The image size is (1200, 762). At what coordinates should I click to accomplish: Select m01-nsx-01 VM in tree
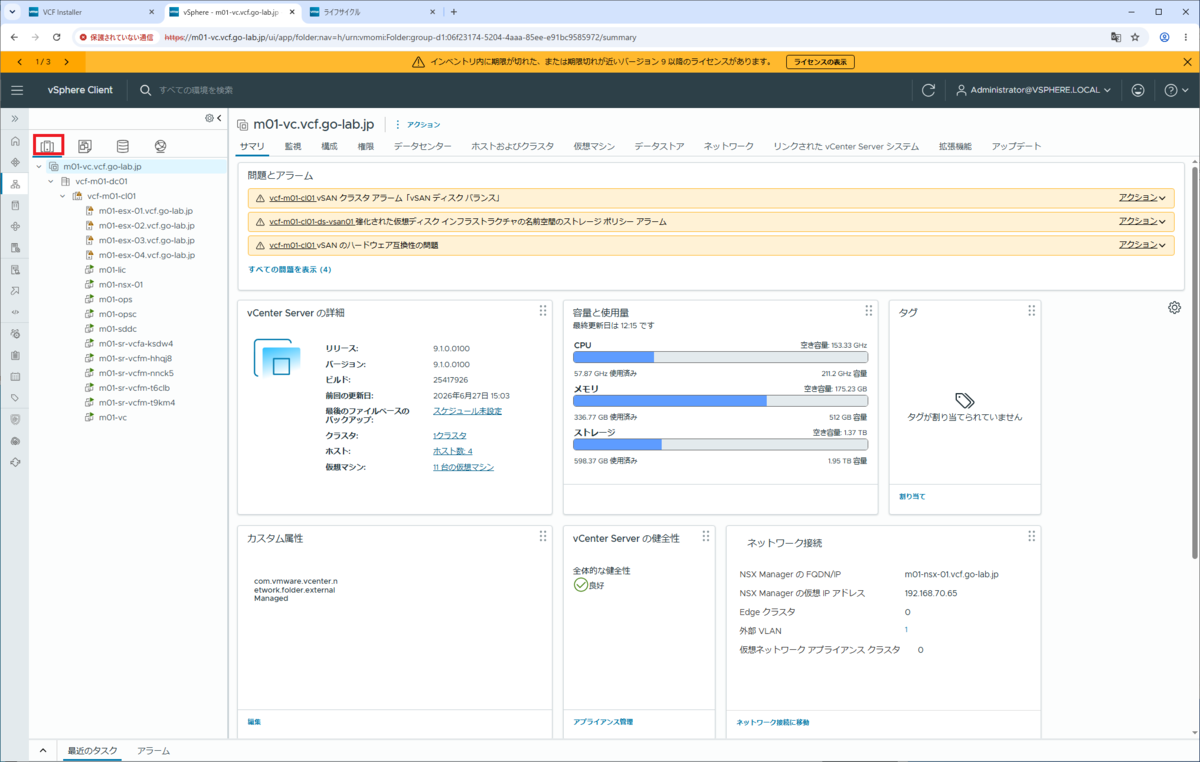[121, 284]
